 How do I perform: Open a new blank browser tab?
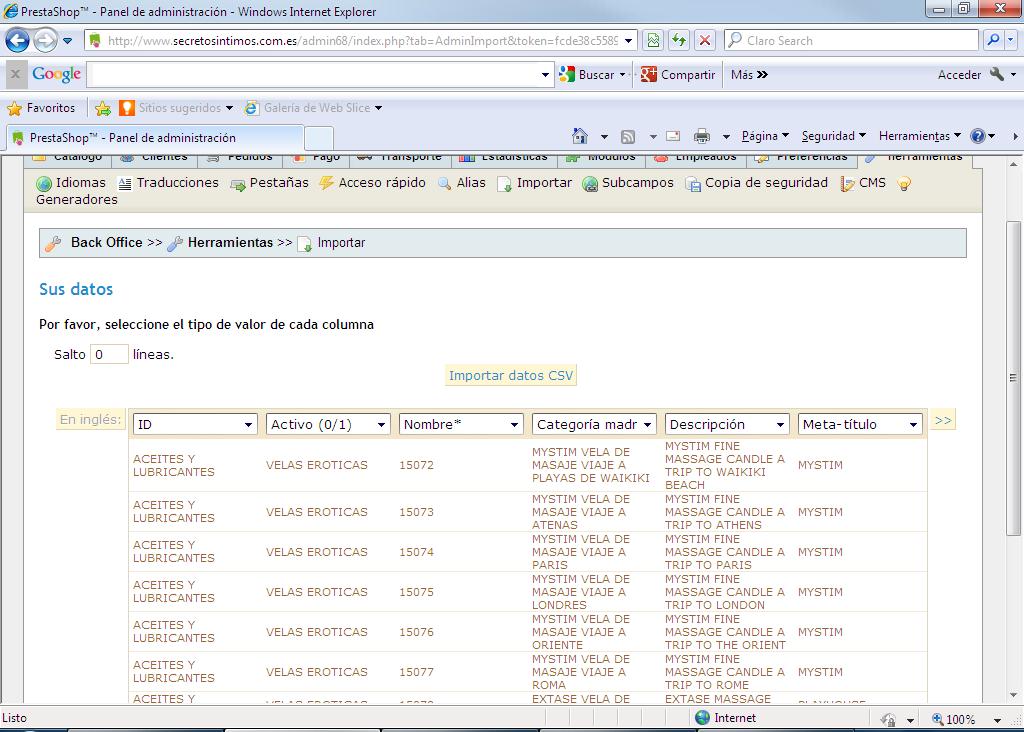coord(319,139)
